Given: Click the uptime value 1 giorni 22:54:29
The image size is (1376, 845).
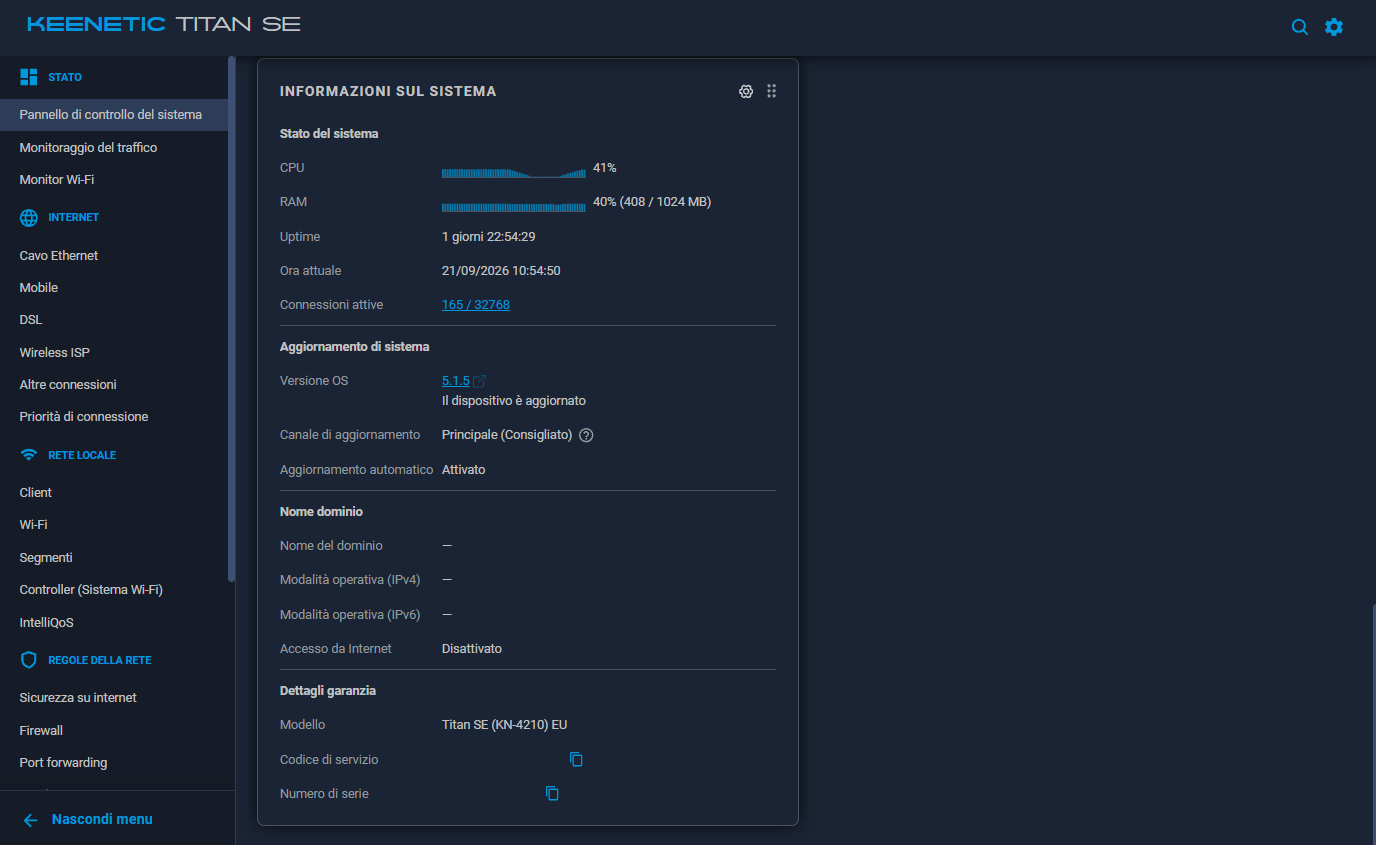Looking at the screenshot, I should (x=489, y=237).
